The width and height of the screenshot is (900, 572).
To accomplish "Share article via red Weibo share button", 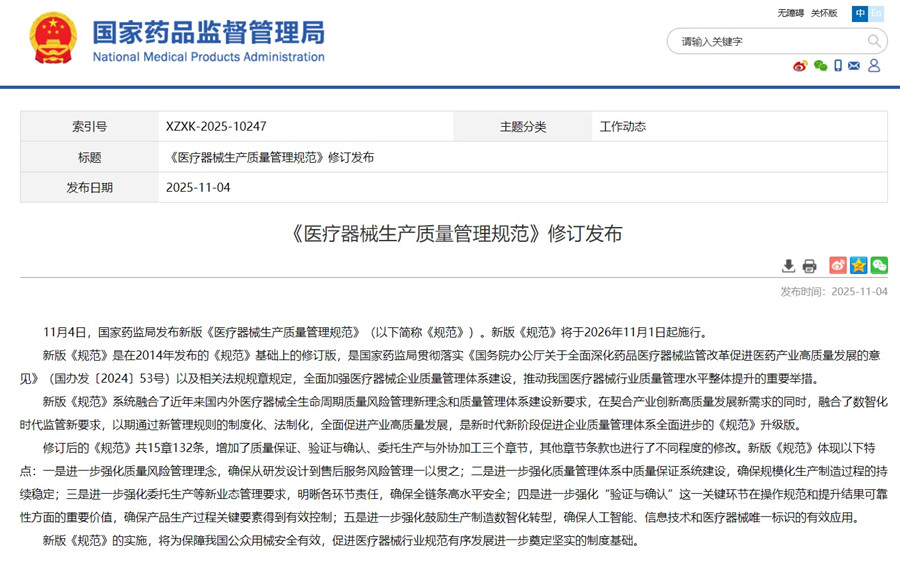I will click(838, 265).
